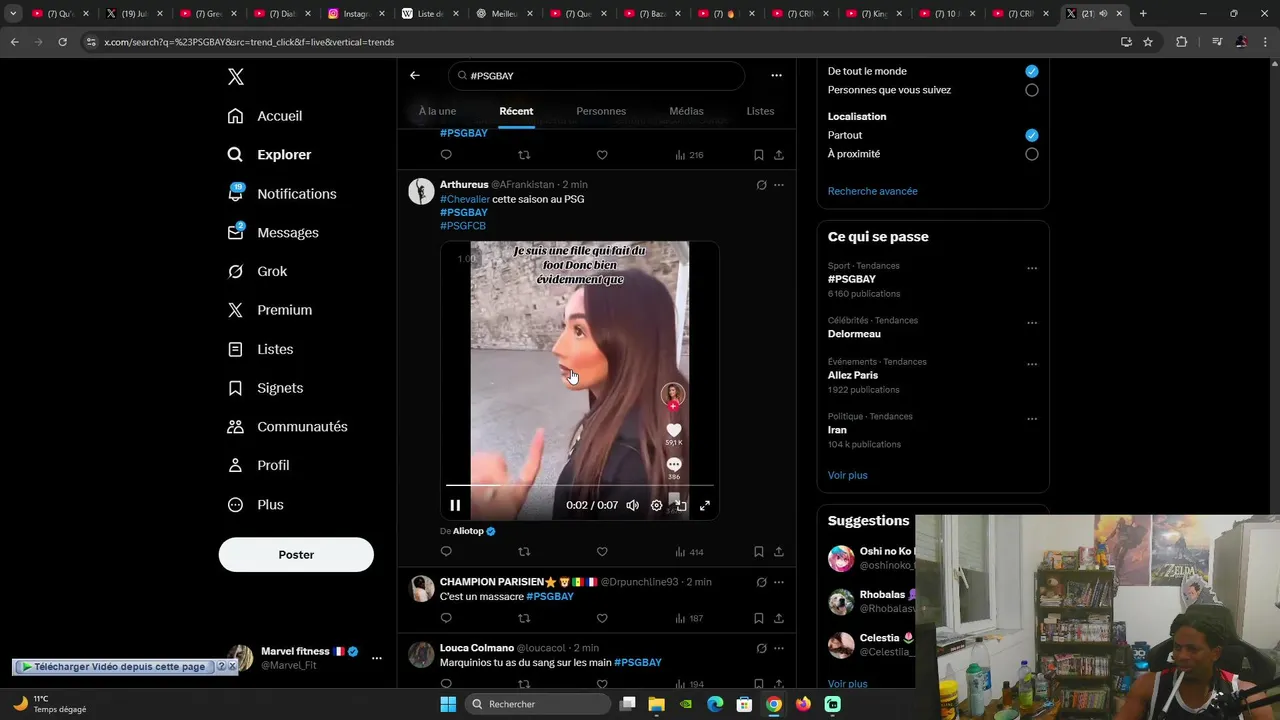
Task: Switch to Récent tab
Action: (516, 111)
